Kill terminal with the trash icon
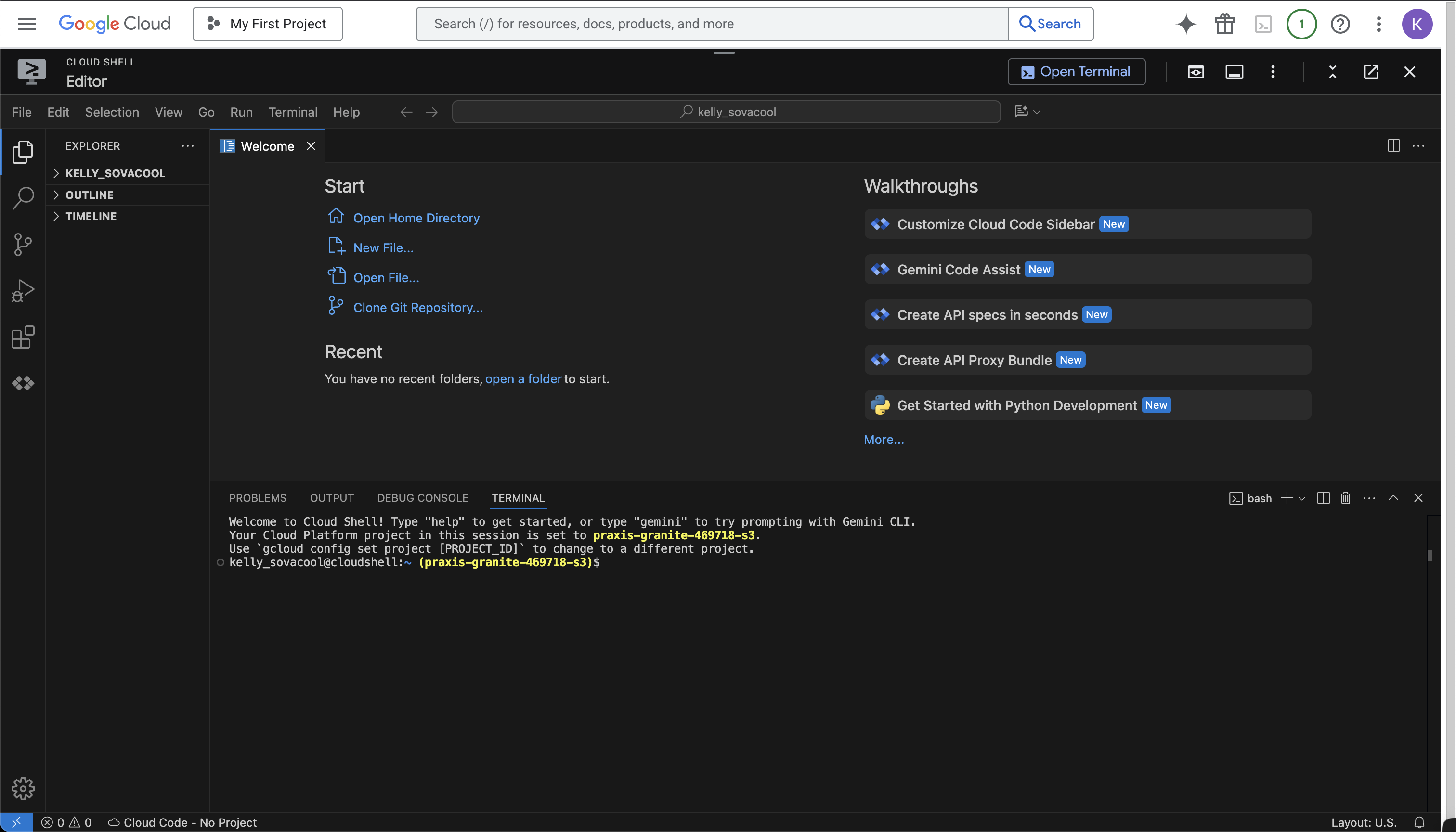This screenshot has width=1456, height=832. [1346, 498]
